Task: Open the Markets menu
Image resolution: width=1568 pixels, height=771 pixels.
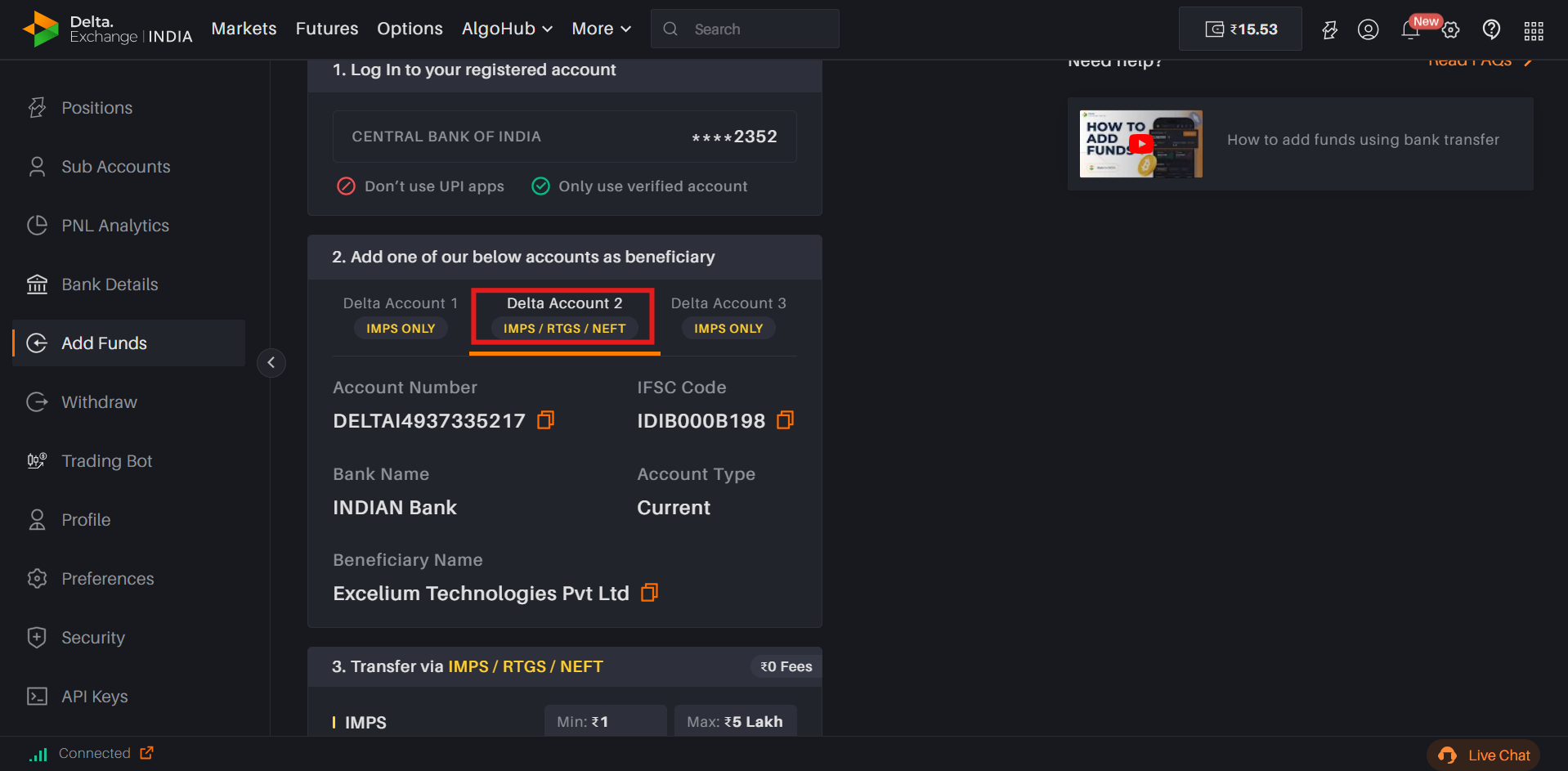Action: (x=244, y=29)
